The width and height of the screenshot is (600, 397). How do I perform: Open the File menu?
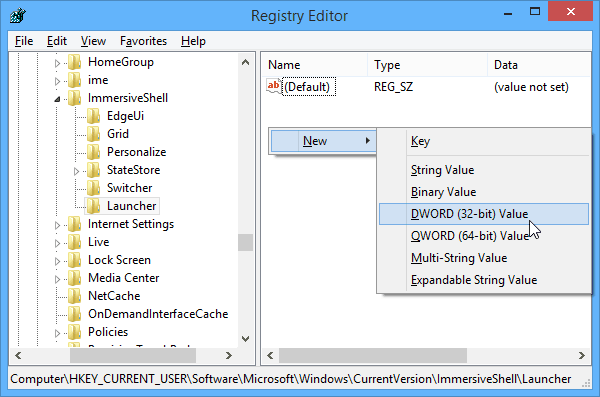(24, 41)
